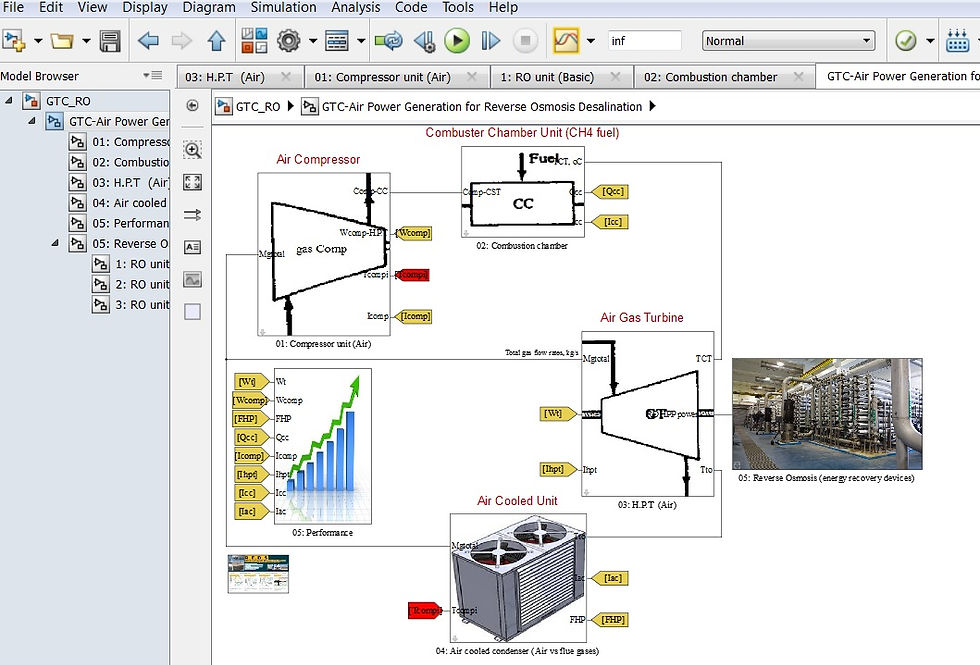Screen dimensions: 980x665
Task: Create a new model from the toolbar
Action: click(x=14, y=41)
